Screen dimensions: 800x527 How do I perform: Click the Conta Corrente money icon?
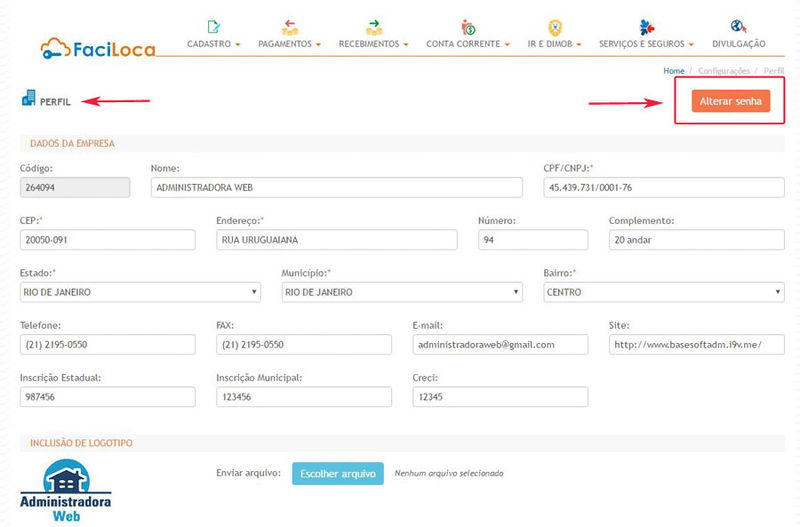[468, 27]
